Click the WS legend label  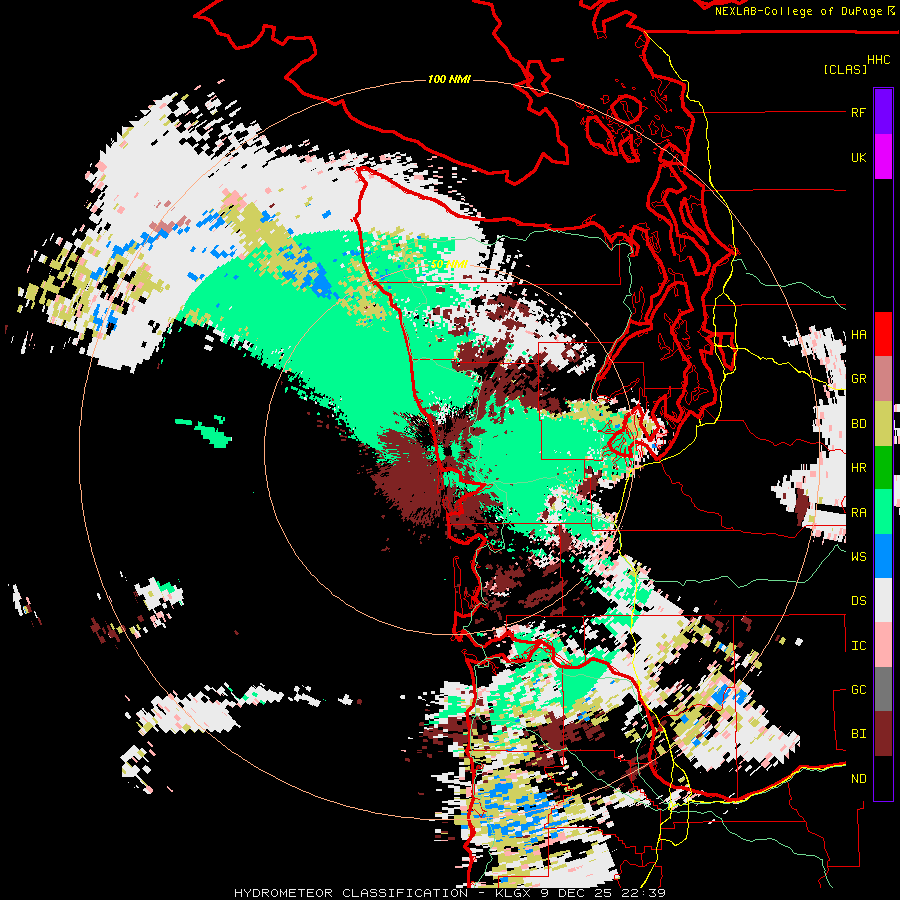click(x=858, y=556)
